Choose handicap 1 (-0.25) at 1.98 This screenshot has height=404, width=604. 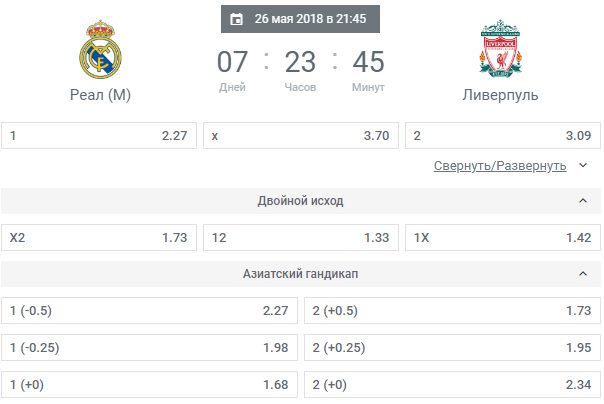click(x=149, y=347)
